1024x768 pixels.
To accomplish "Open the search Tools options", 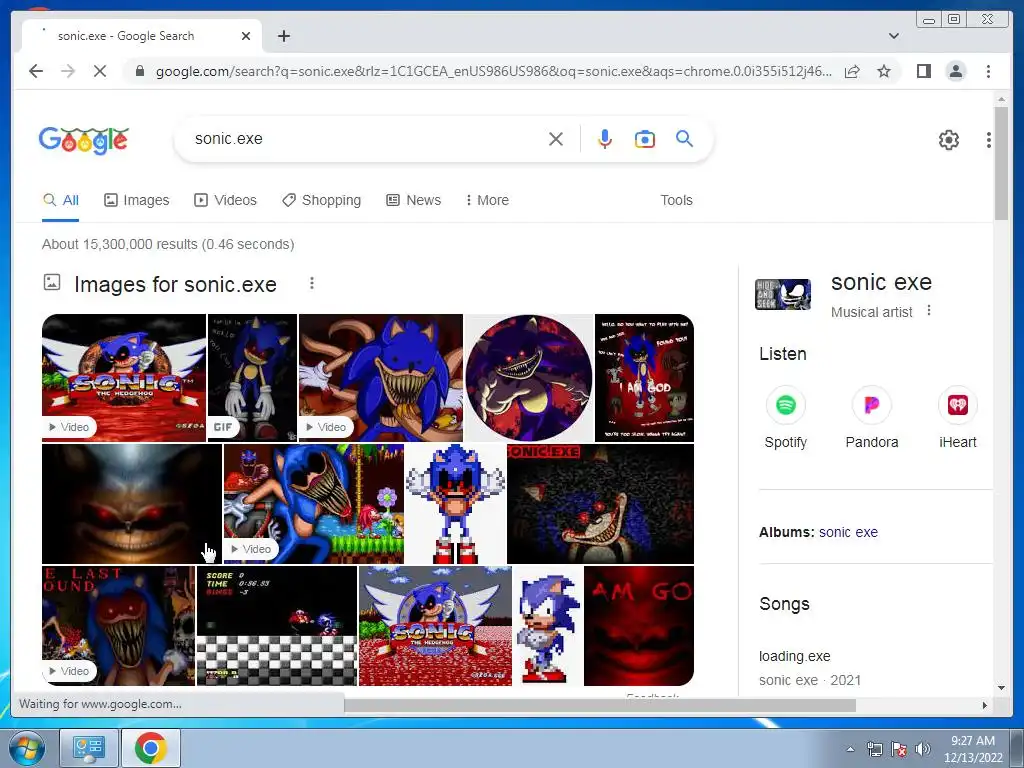I will point(676,200).
